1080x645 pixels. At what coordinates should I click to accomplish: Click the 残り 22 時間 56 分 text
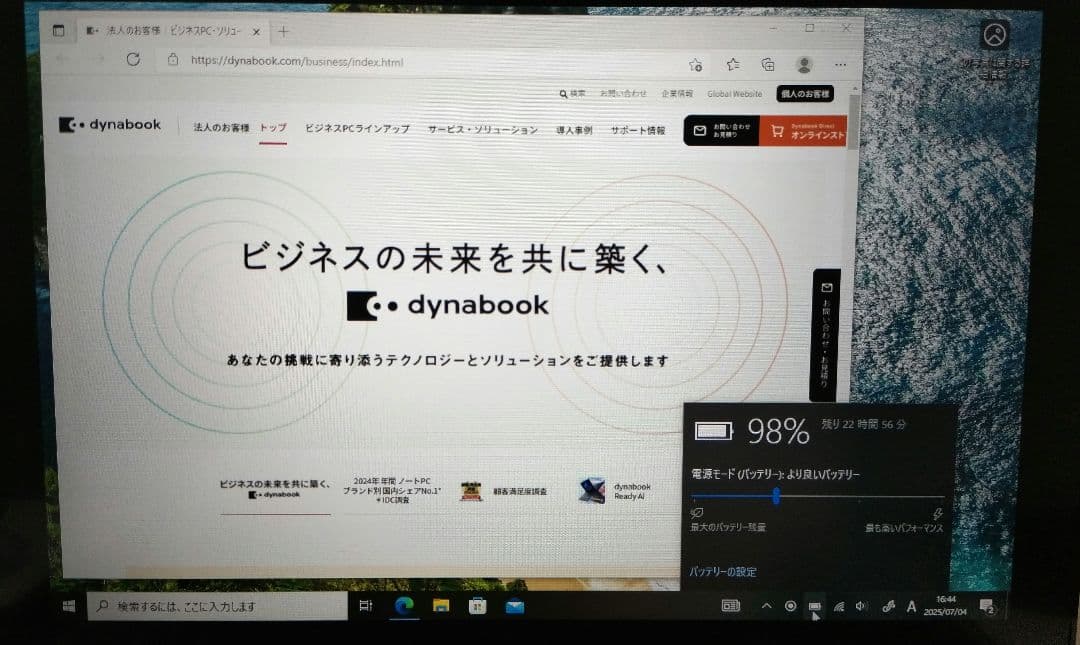864,424
